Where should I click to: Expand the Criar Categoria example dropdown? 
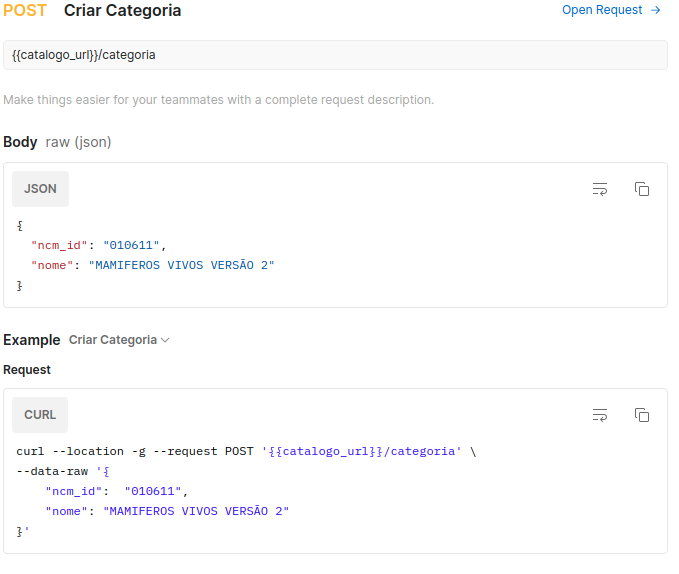coord(119,340)
